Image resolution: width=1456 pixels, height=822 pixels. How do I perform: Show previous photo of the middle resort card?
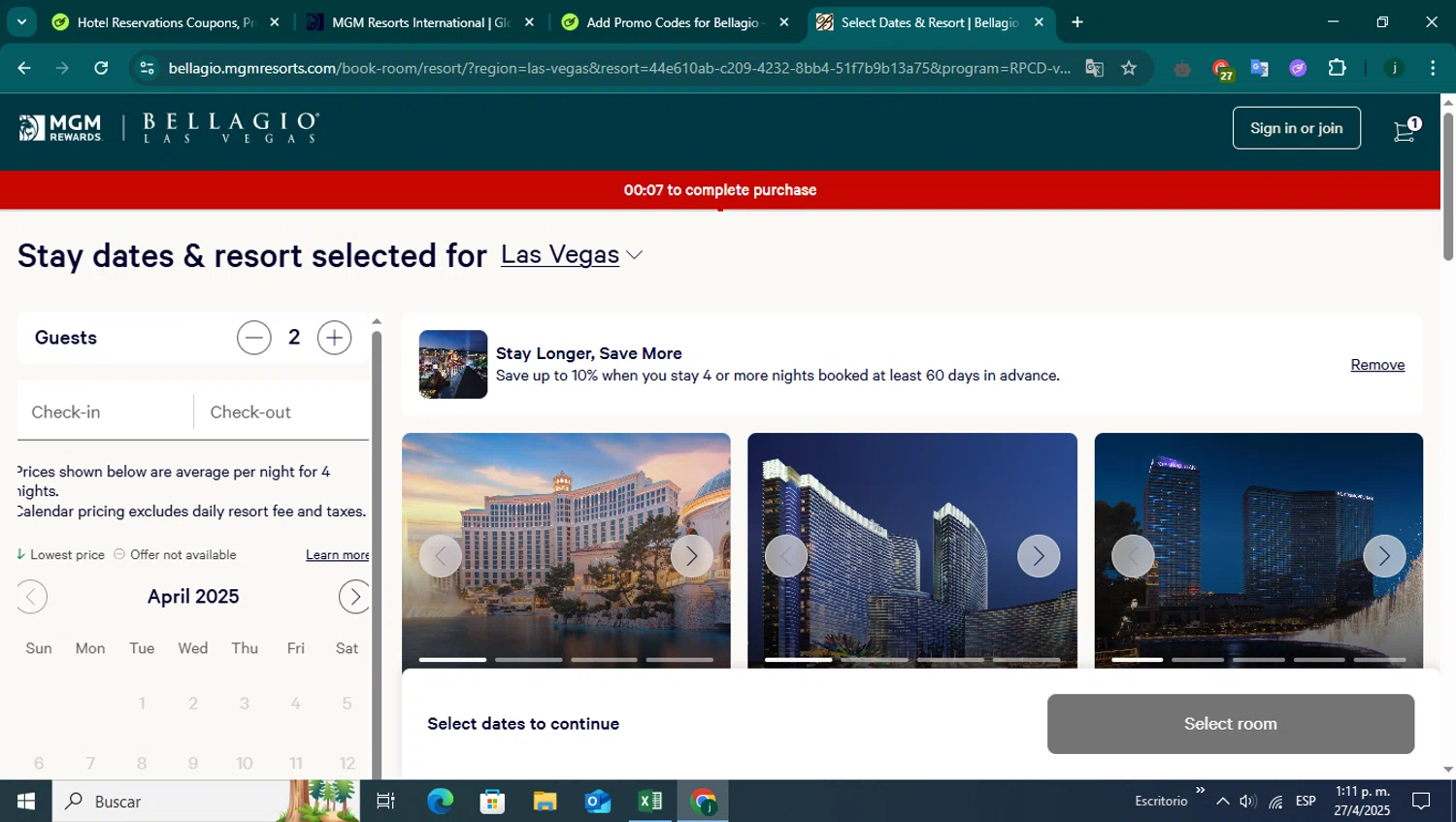point(786,556)
